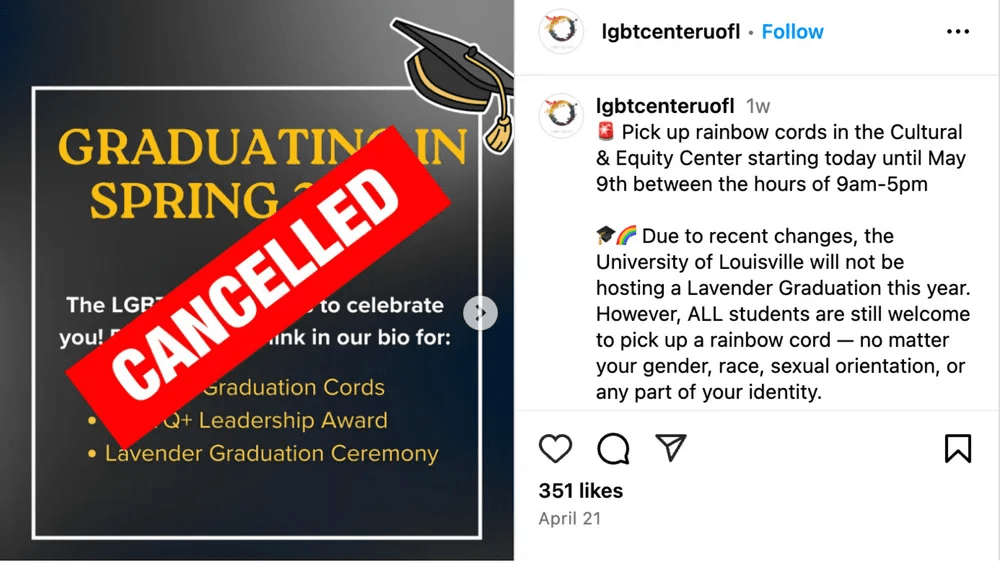Advance to the next carousel slide

tap(481, 314)
